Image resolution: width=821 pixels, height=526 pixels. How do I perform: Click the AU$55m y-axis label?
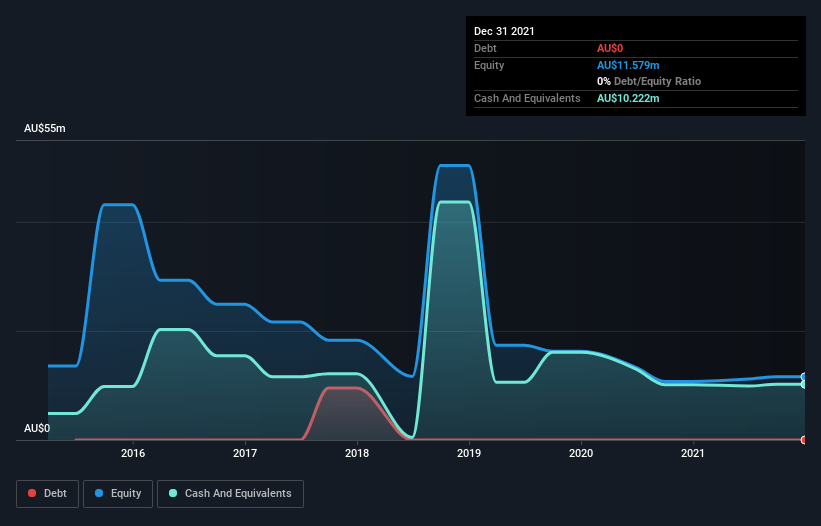[45, 128]
